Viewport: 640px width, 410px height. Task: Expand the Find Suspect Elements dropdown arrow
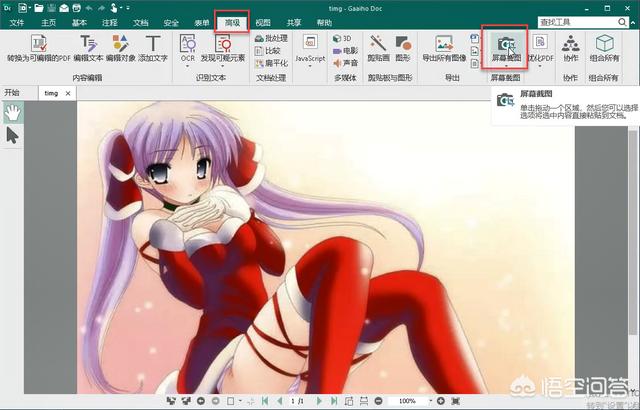(x=223, y=66)
